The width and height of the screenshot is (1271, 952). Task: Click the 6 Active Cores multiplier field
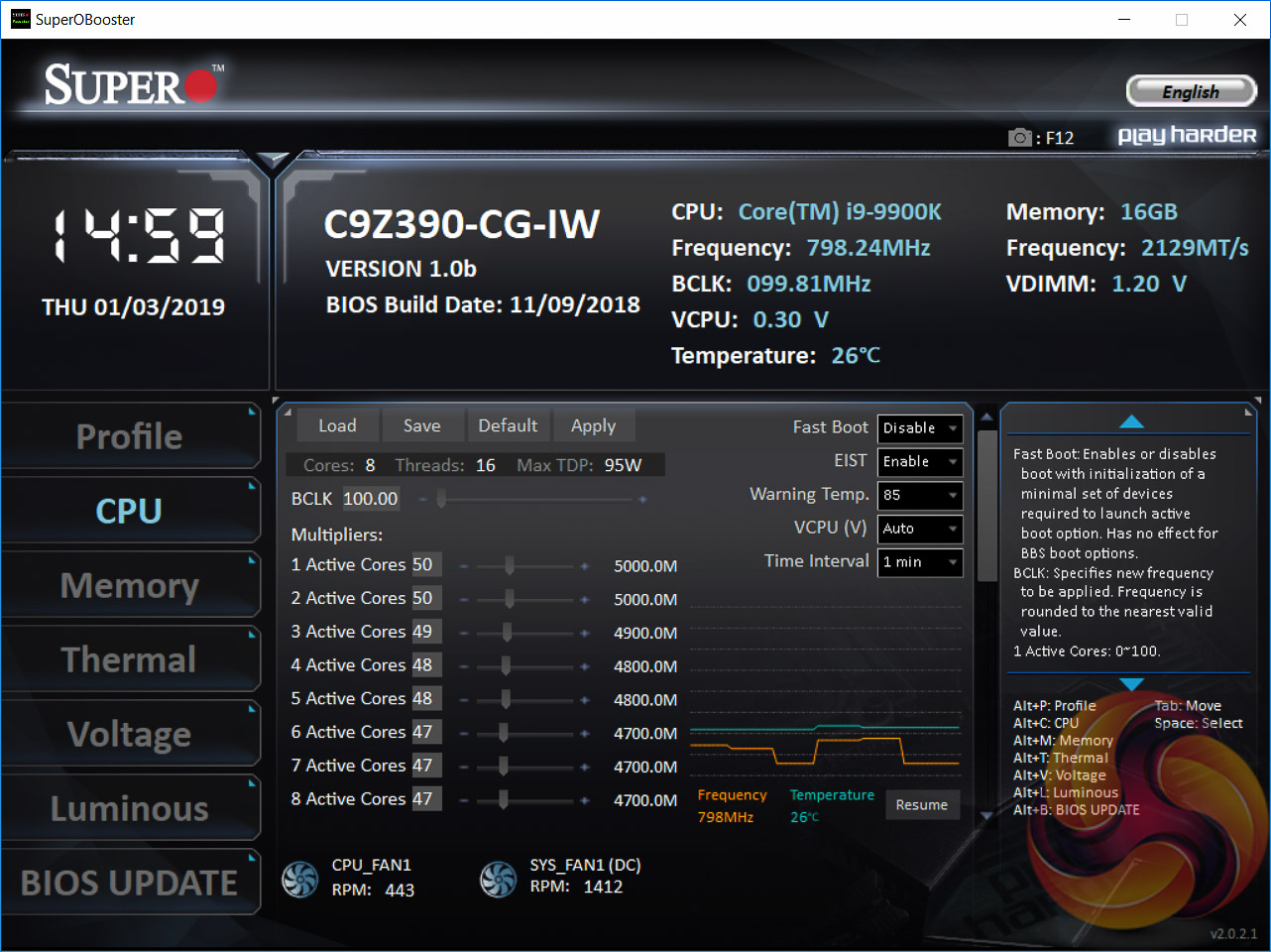[x=426, y=732]
